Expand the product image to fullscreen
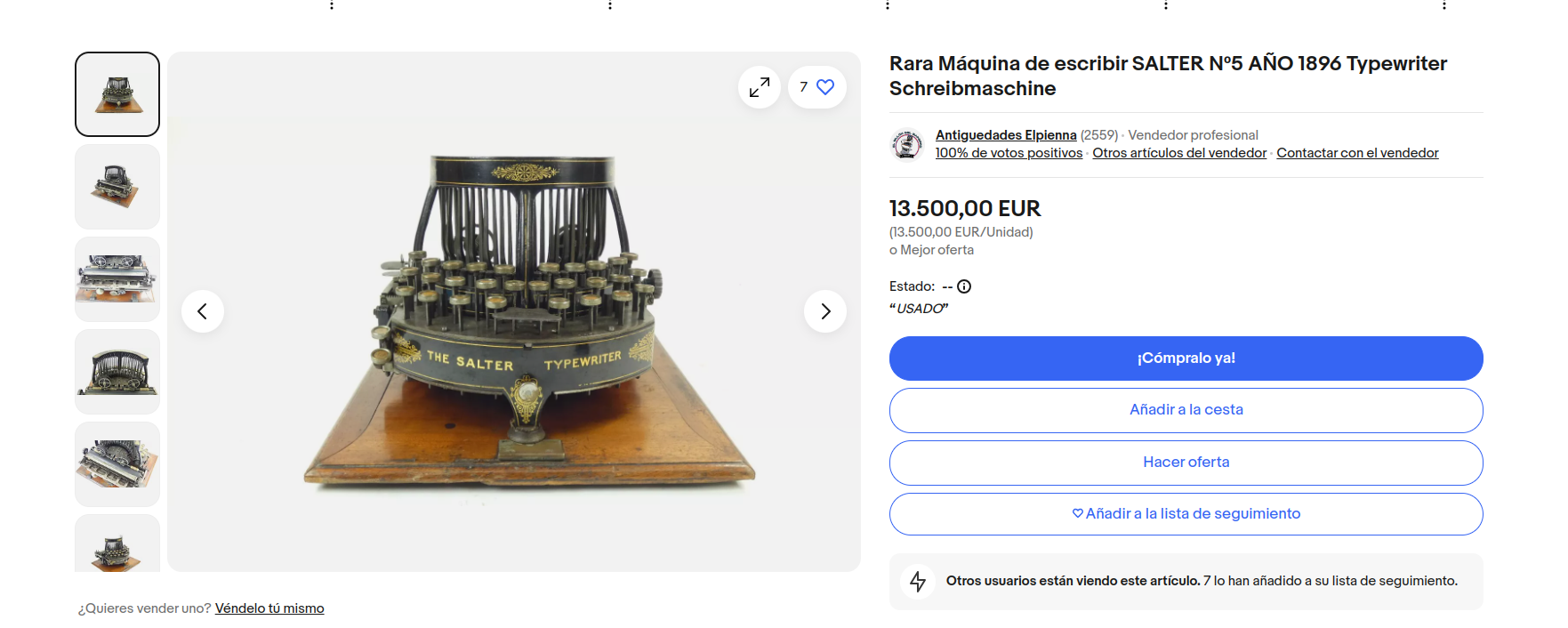The image size is (1568, 628). 760,87
